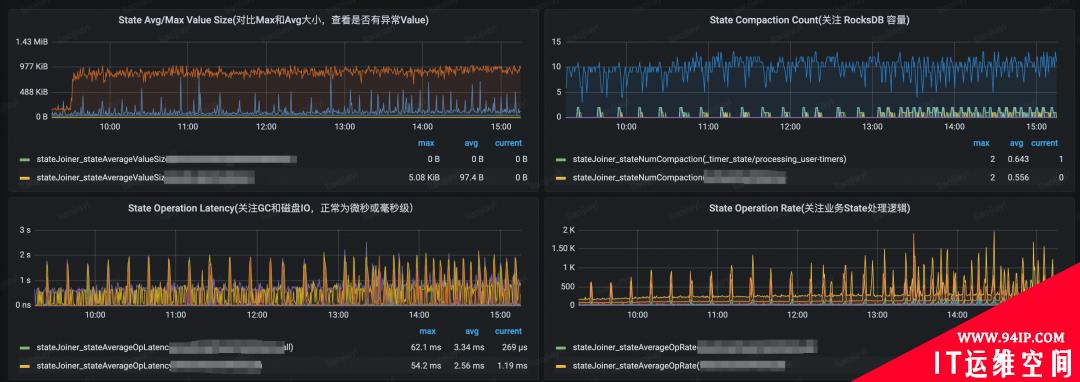The image size is (1080, 382).
Task: Click yellow swatch of stateAverageOpRate legend
Action: pyautogui.click(x=561, y=365)
